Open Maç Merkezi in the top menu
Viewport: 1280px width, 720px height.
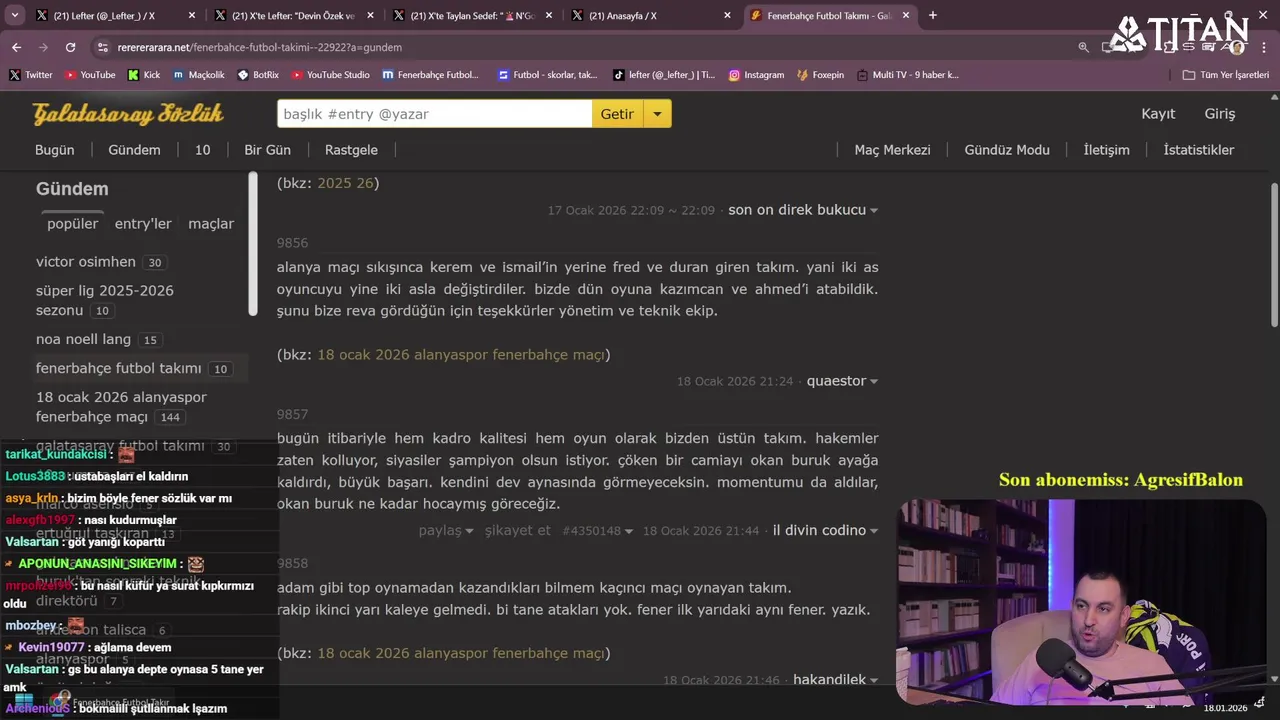coord(892,150)
